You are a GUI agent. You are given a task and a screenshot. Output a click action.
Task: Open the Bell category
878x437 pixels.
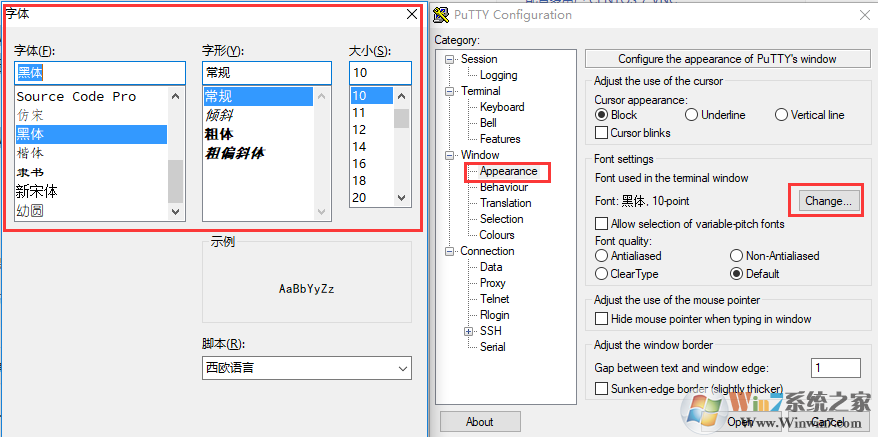tap(488, 123)
